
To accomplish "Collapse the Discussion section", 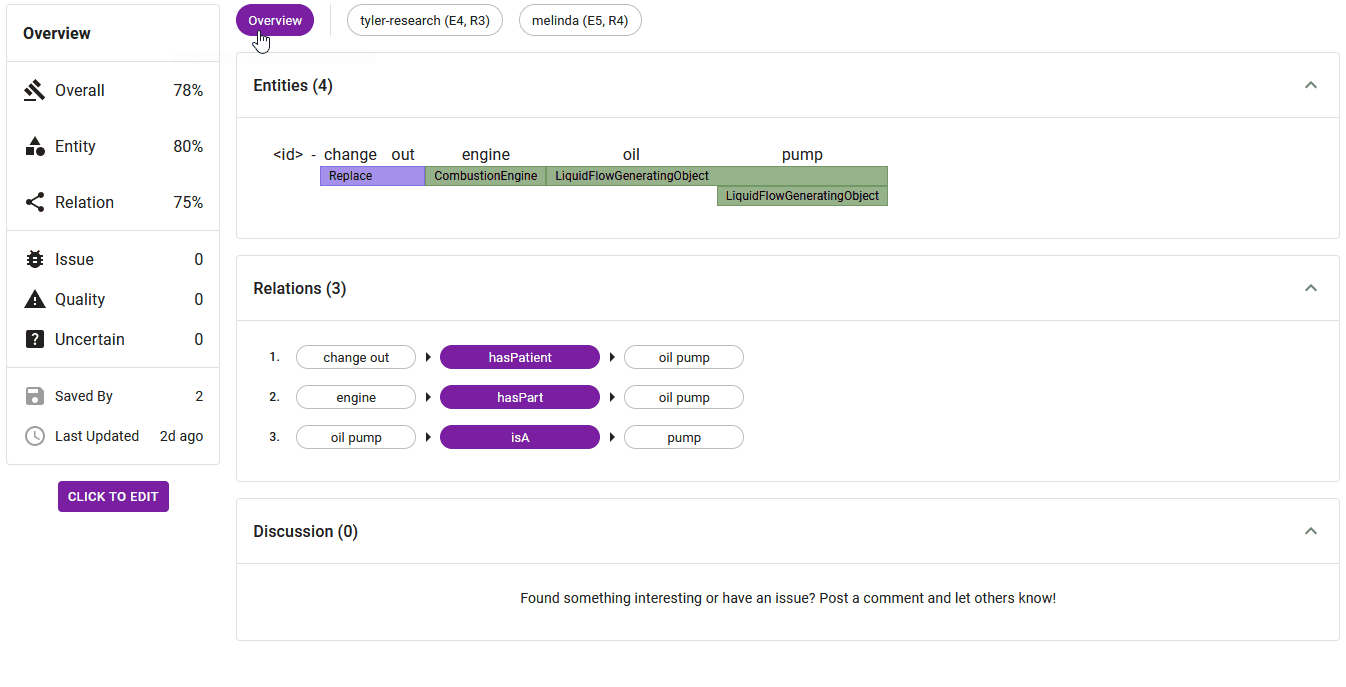I will click(1311, 532).
